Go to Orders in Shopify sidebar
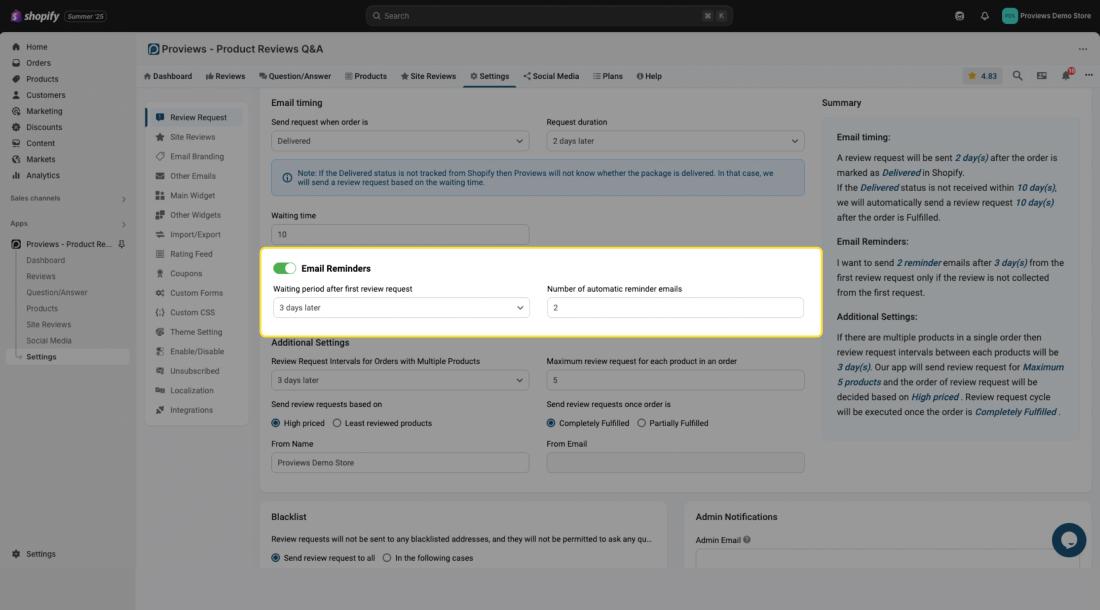 (x=38, y=63)
